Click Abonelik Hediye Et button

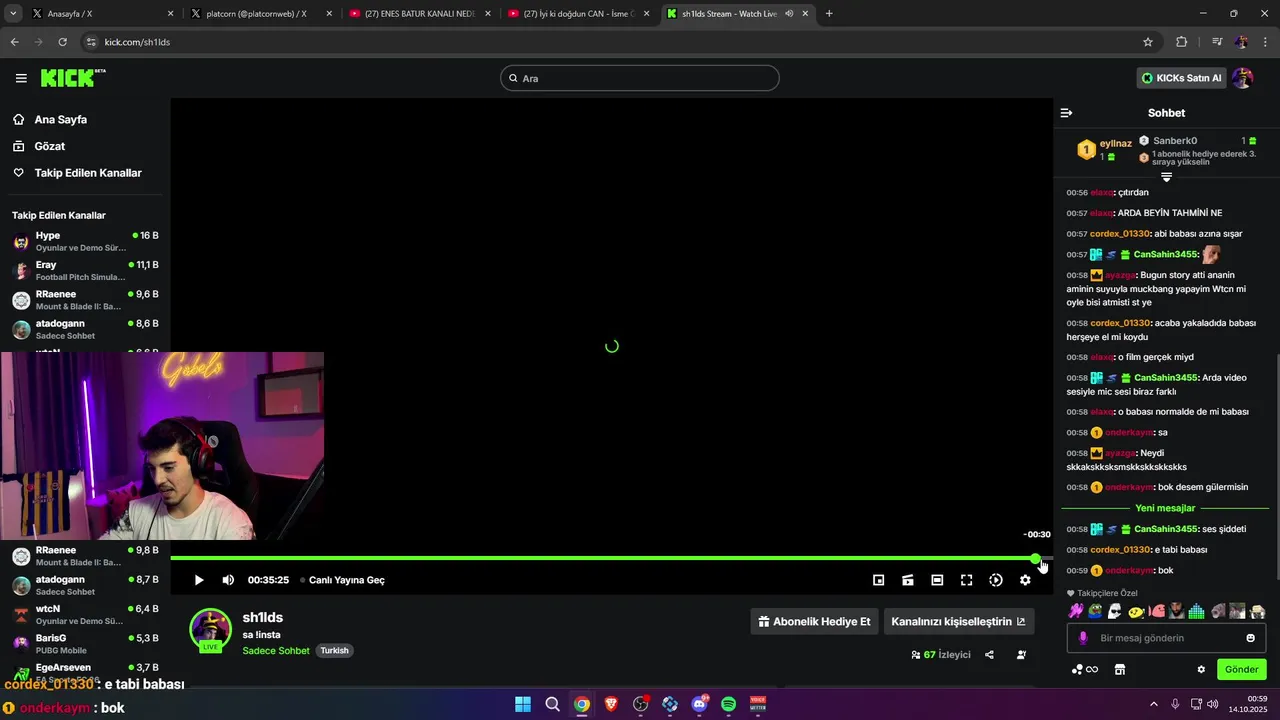814,621
